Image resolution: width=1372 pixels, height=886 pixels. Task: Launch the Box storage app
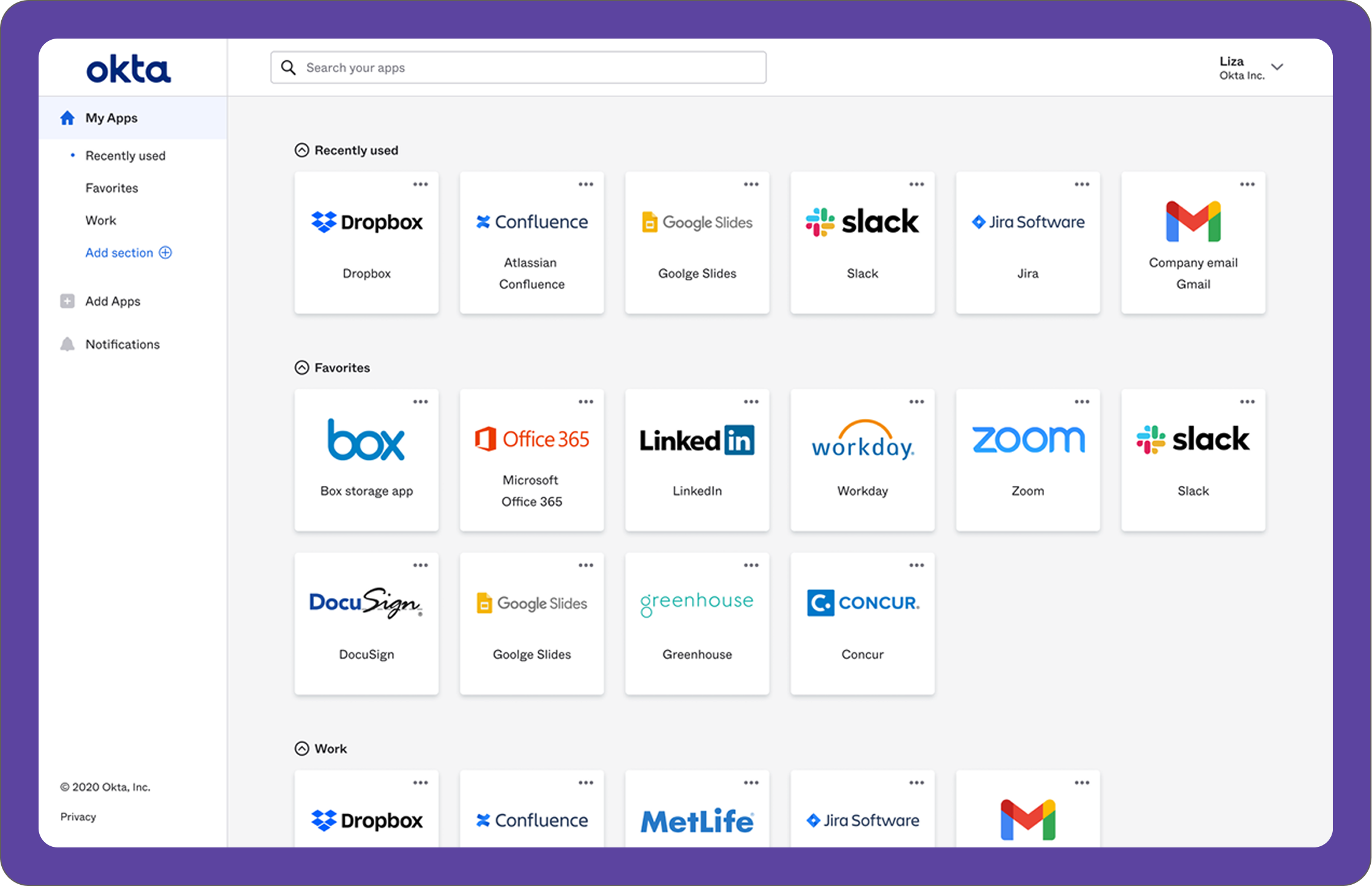pyautogui.click(x=366, y=460)
